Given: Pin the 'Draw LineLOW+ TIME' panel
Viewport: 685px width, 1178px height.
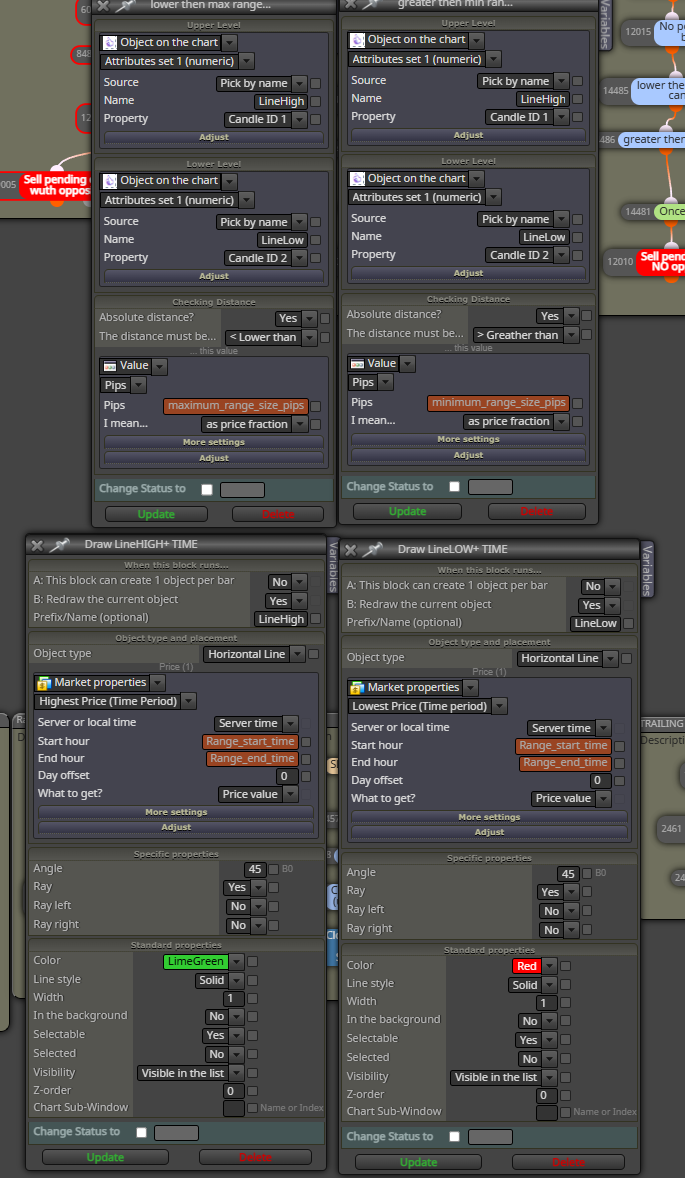Looking at the screenshot, I should 373,549.
